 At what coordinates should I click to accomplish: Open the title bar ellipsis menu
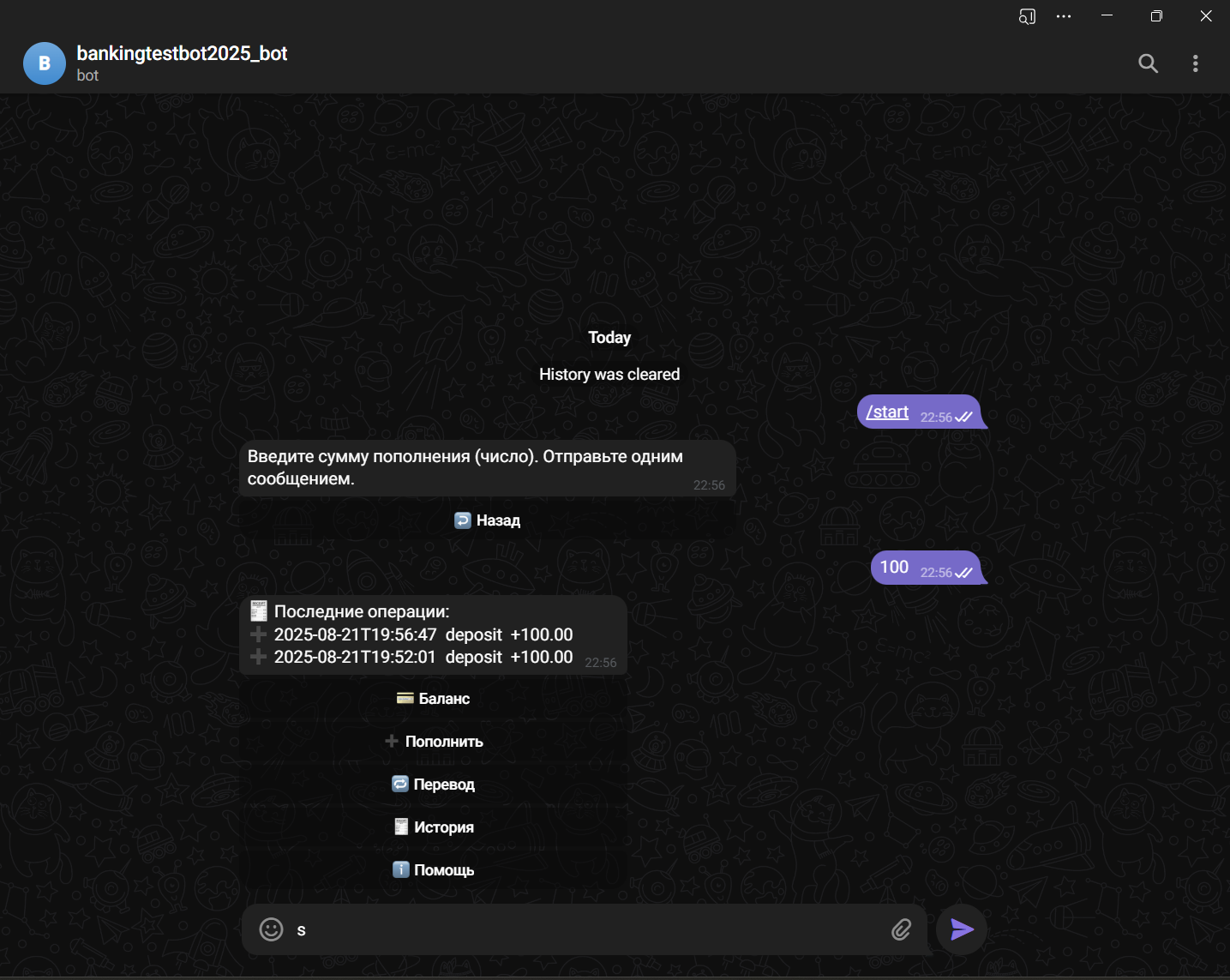pos(1064,16)
